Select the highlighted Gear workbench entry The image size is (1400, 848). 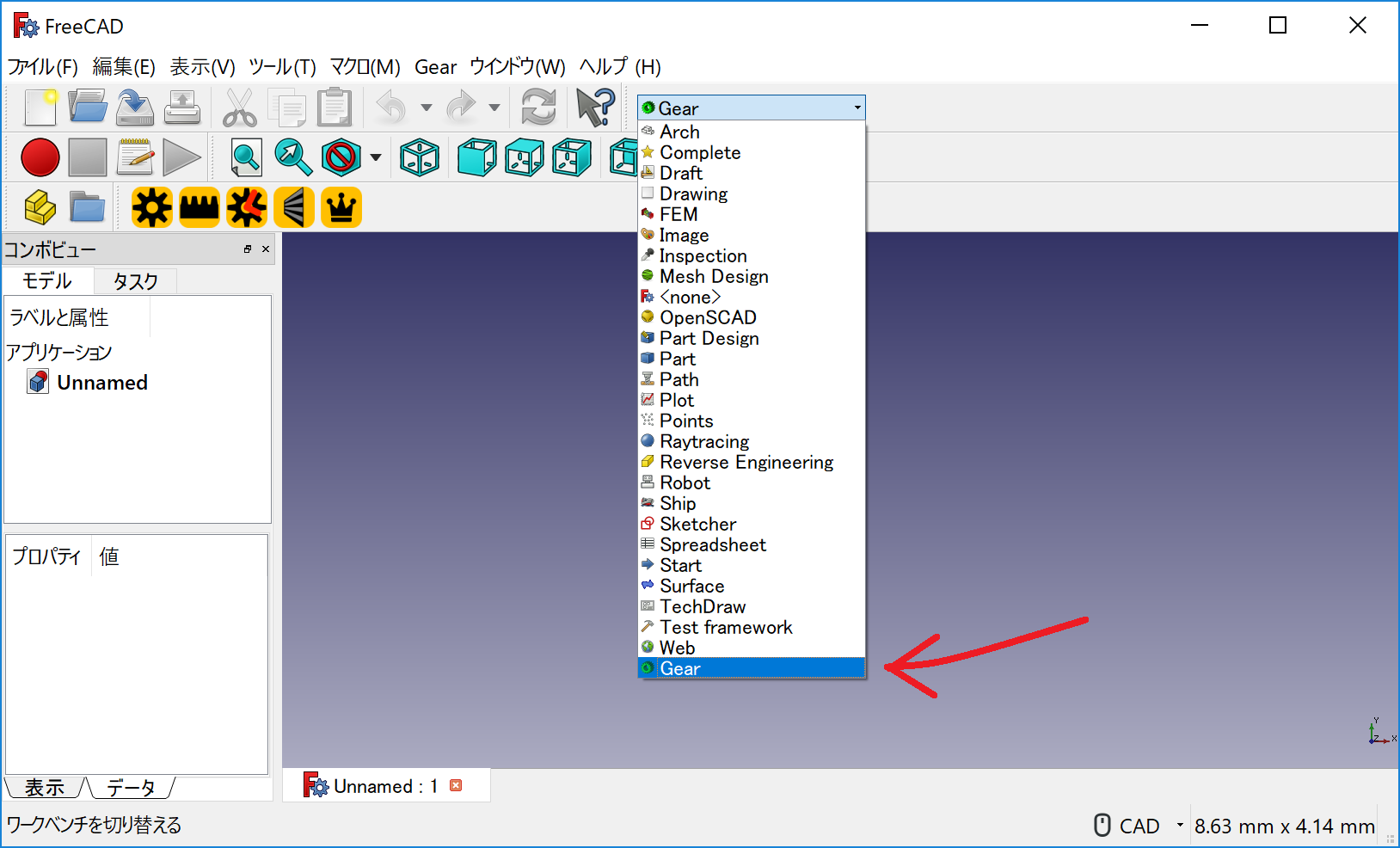click(x=751, y=668)
